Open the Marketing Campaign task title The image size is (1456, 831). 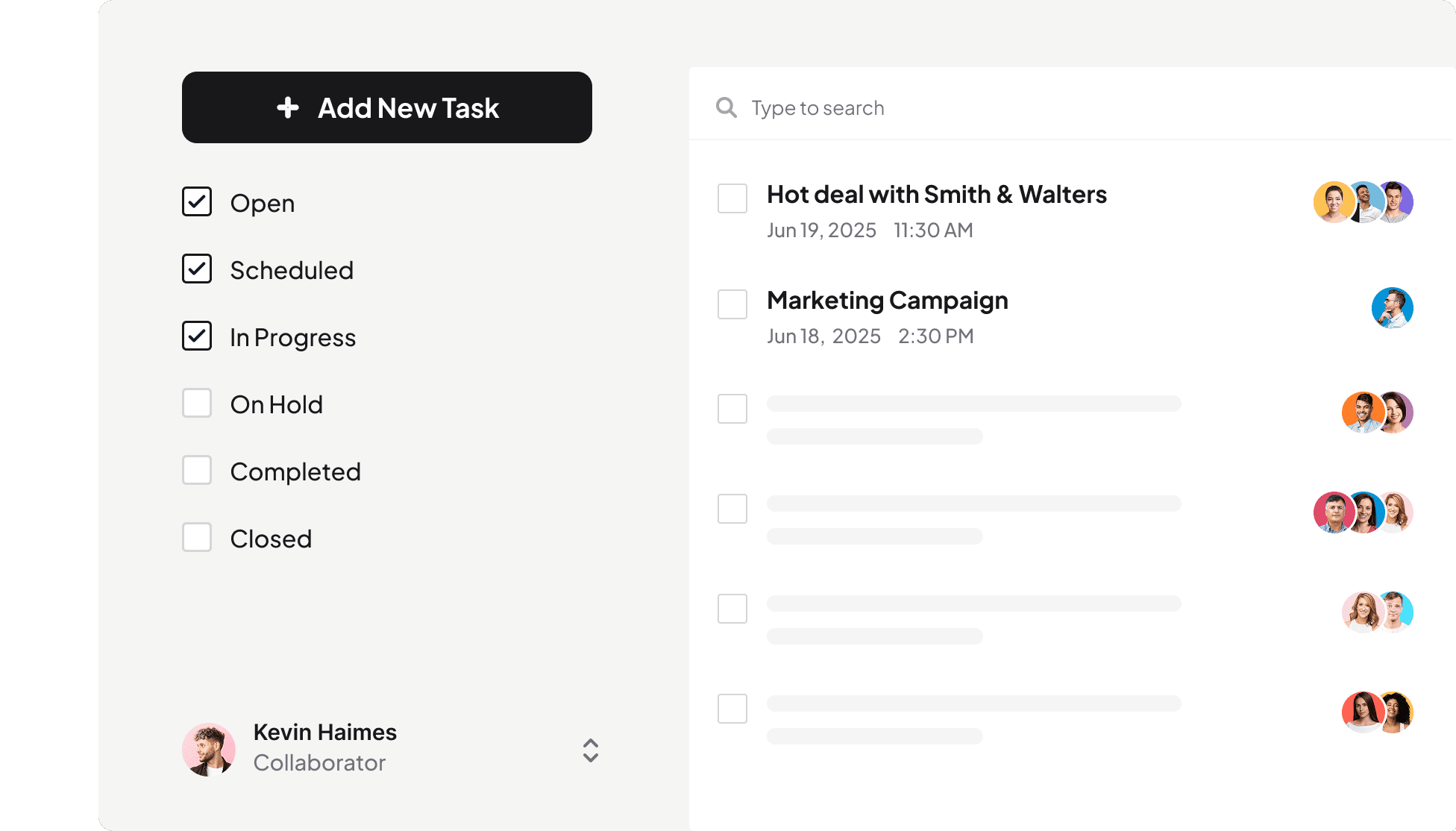(887, 301)
